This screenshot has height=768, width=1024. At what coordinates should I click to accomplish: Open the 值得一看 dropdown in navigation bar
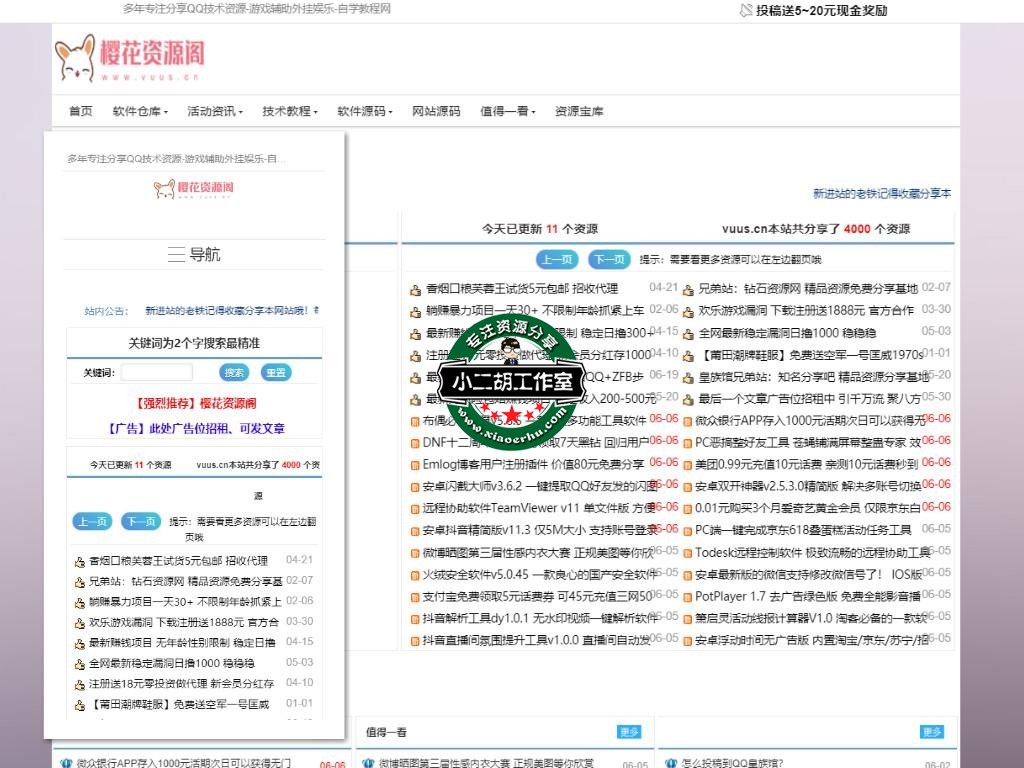point(508,111)
